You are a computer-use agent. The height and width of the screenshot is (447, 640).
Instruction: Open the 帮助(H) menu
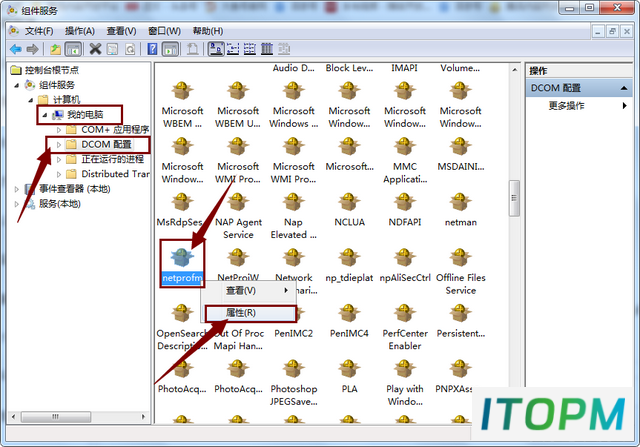(208, 31)
